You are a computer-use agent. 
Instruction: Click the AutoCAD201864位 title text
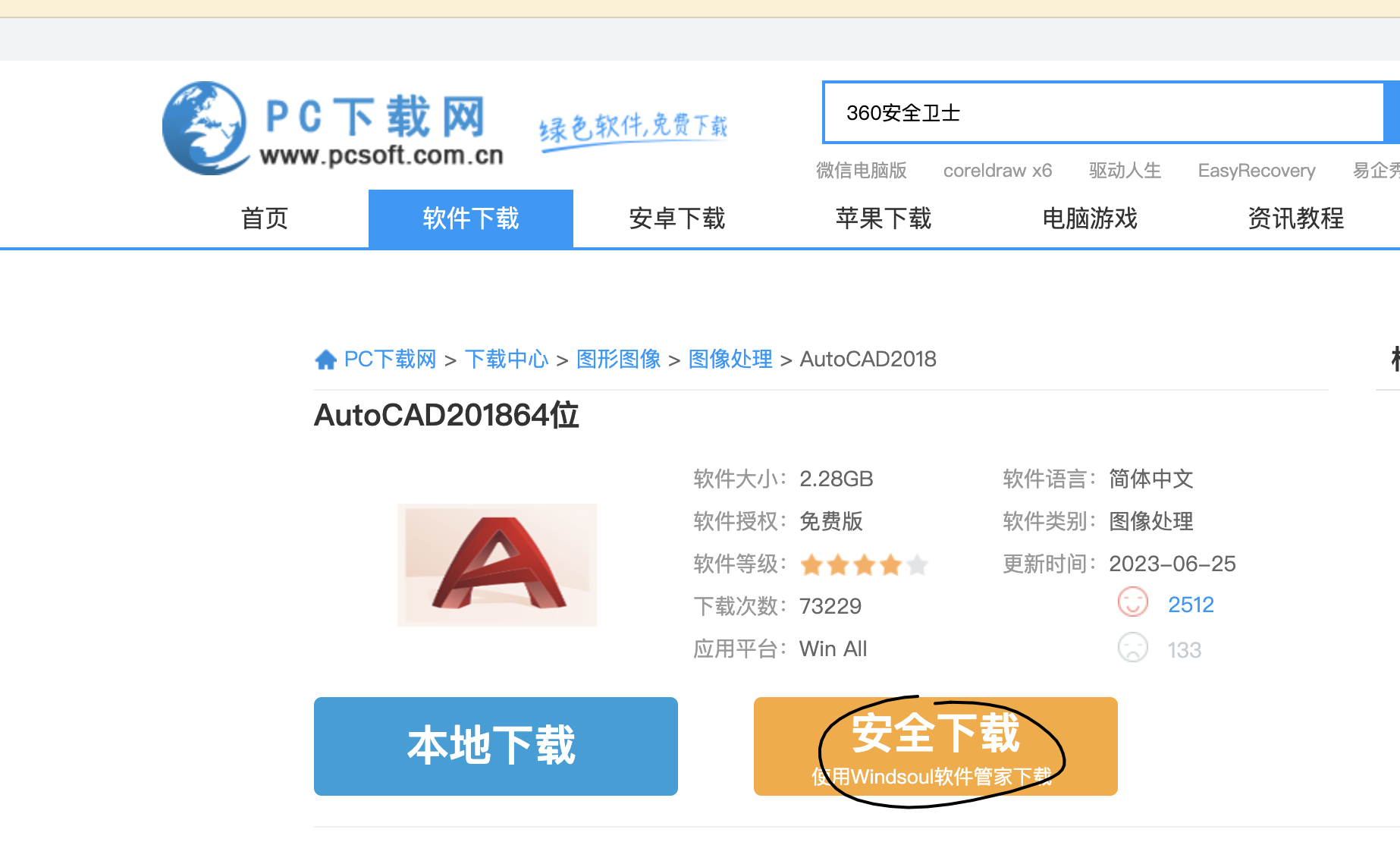pos(447,416)
